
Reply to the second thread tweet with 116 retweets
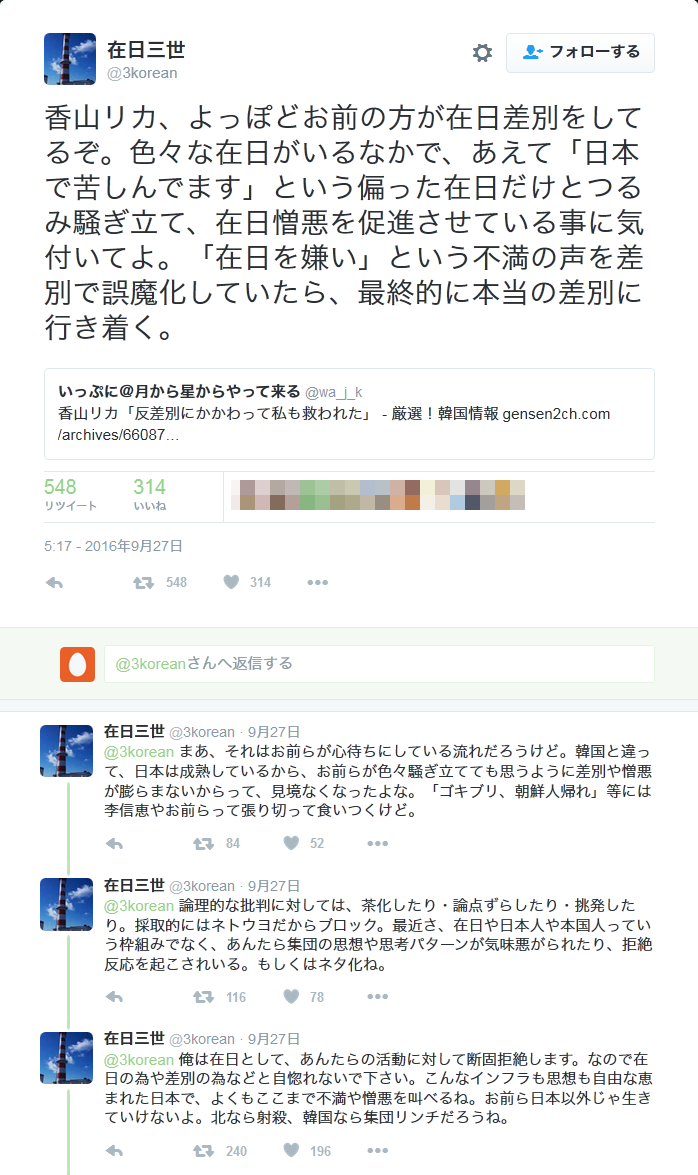[x=114, y=997]
